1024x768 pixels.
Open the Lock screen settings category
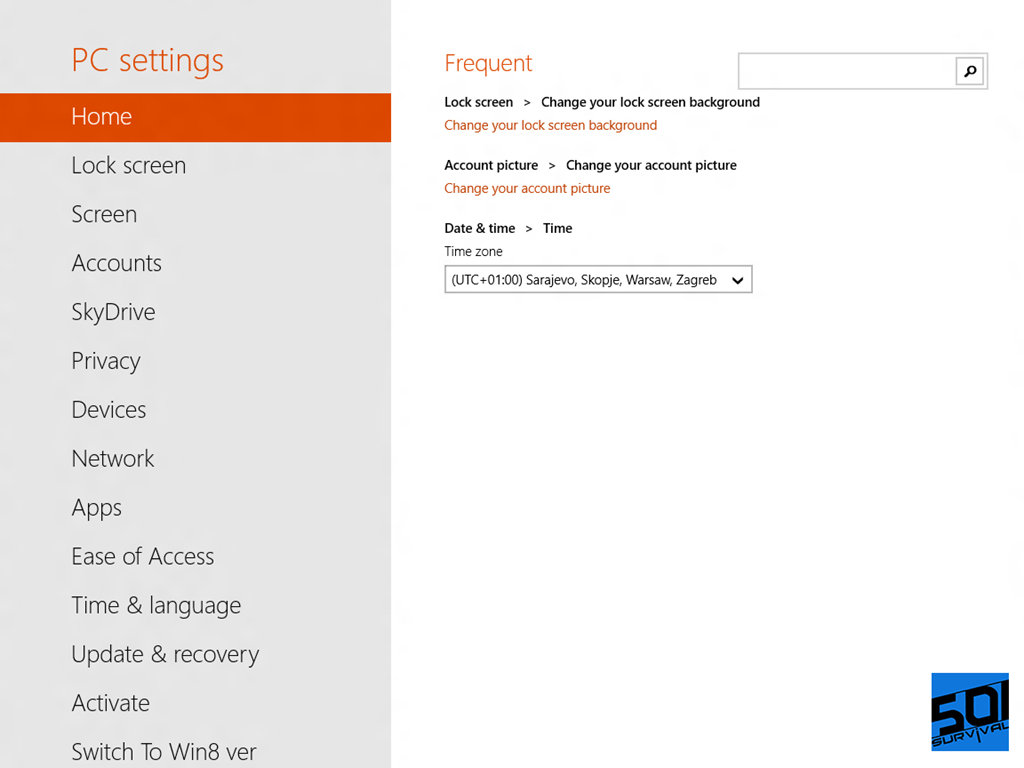coord(129,166)
